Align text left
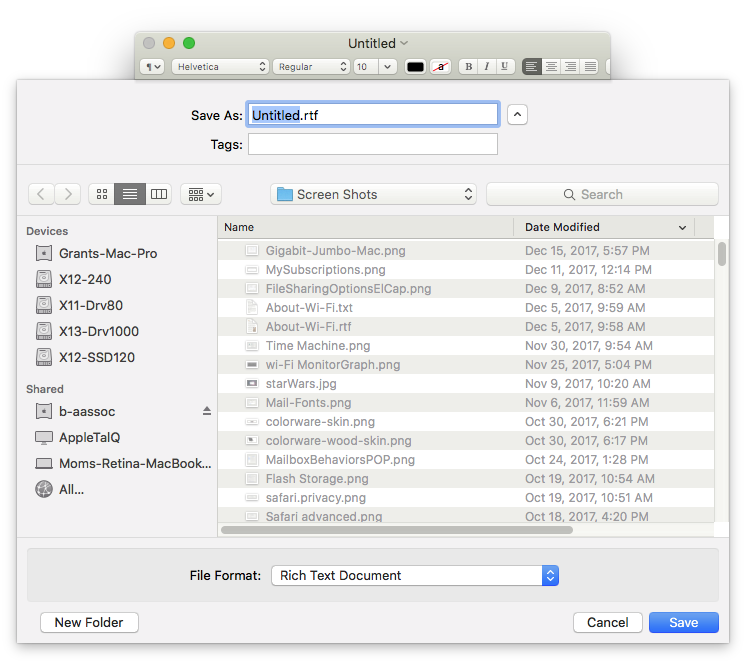746x664 pixels. [x=531, y=67]
